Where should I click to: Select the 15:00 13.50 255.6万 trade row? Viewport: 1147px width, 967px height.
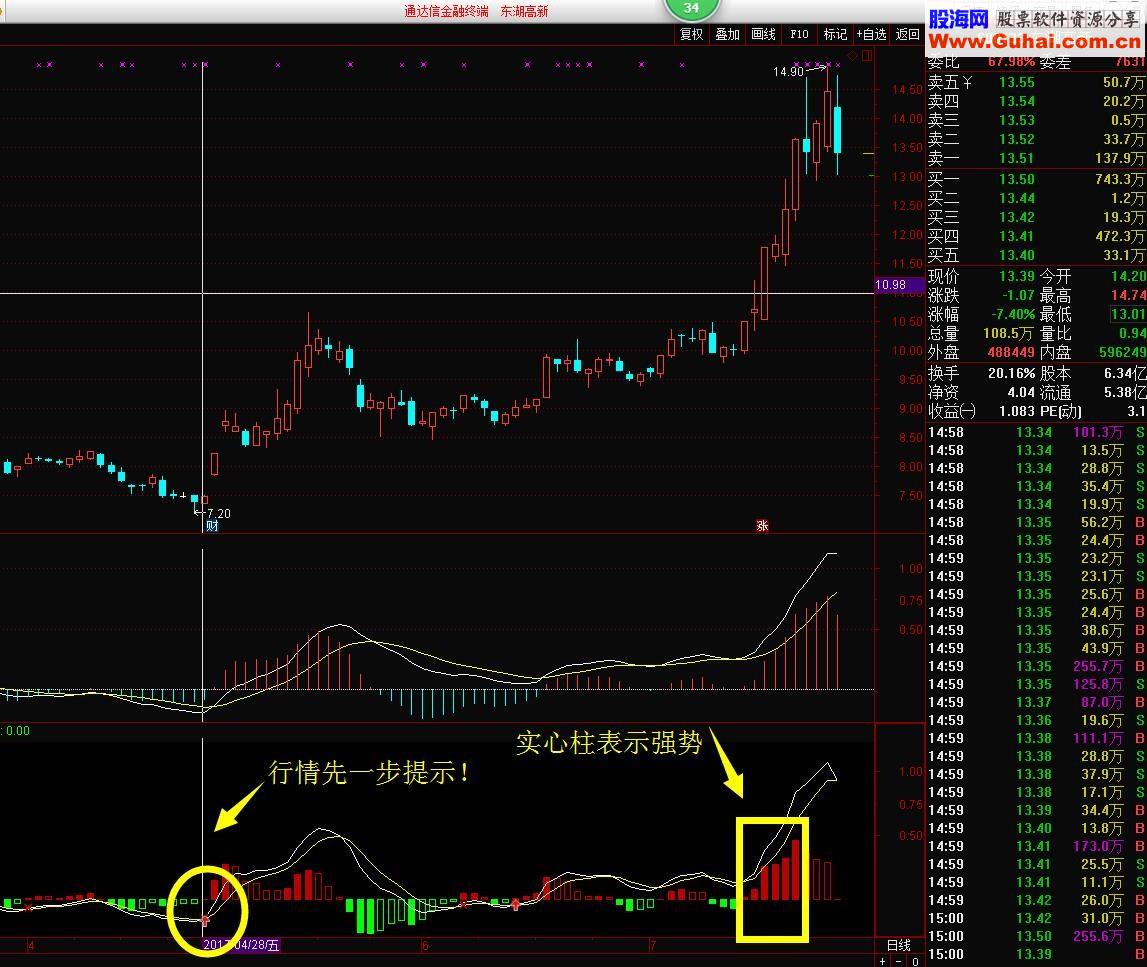(1036, 936)
